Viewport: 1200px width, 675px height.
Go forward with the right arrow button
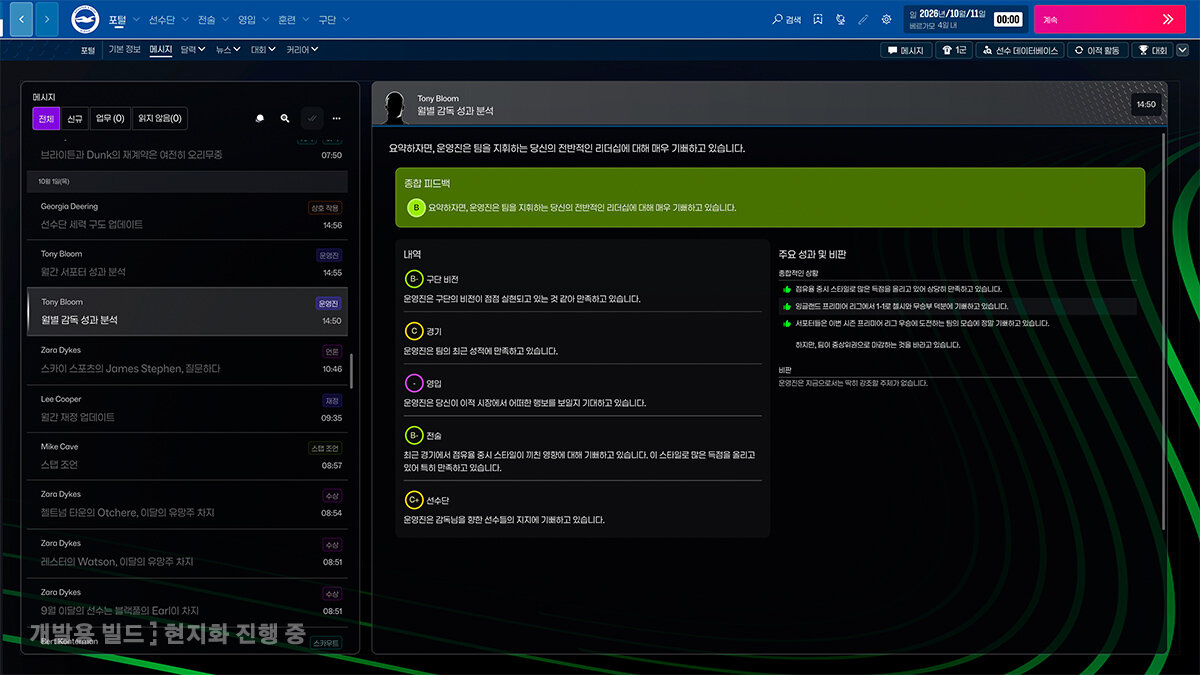[x=46, y=19]
